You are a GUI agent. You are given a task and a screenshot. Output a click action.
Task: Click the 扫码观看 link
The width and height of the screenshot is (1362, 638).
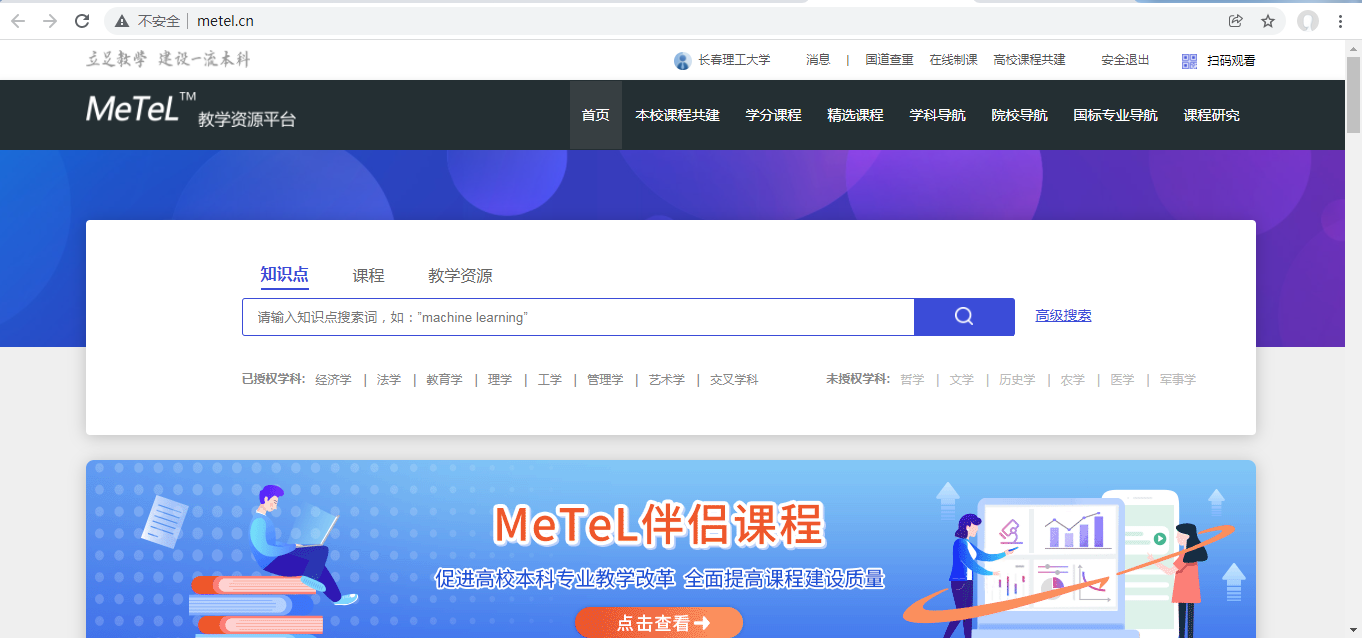(x=1231, y=61)
